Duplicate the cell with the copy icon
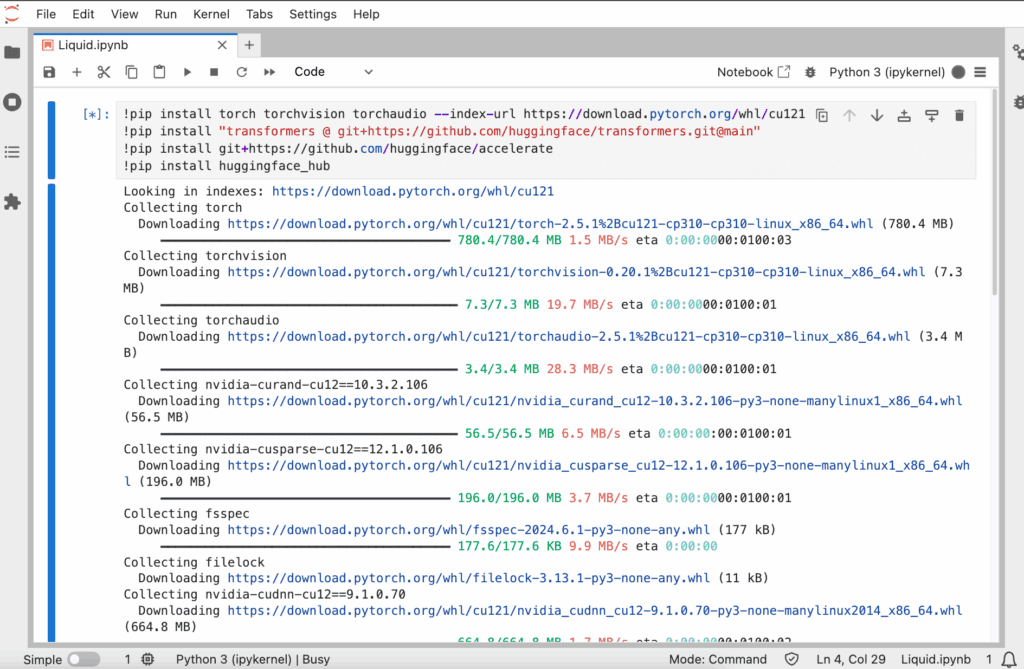1024x669 pixels. (x=822, y=116)
